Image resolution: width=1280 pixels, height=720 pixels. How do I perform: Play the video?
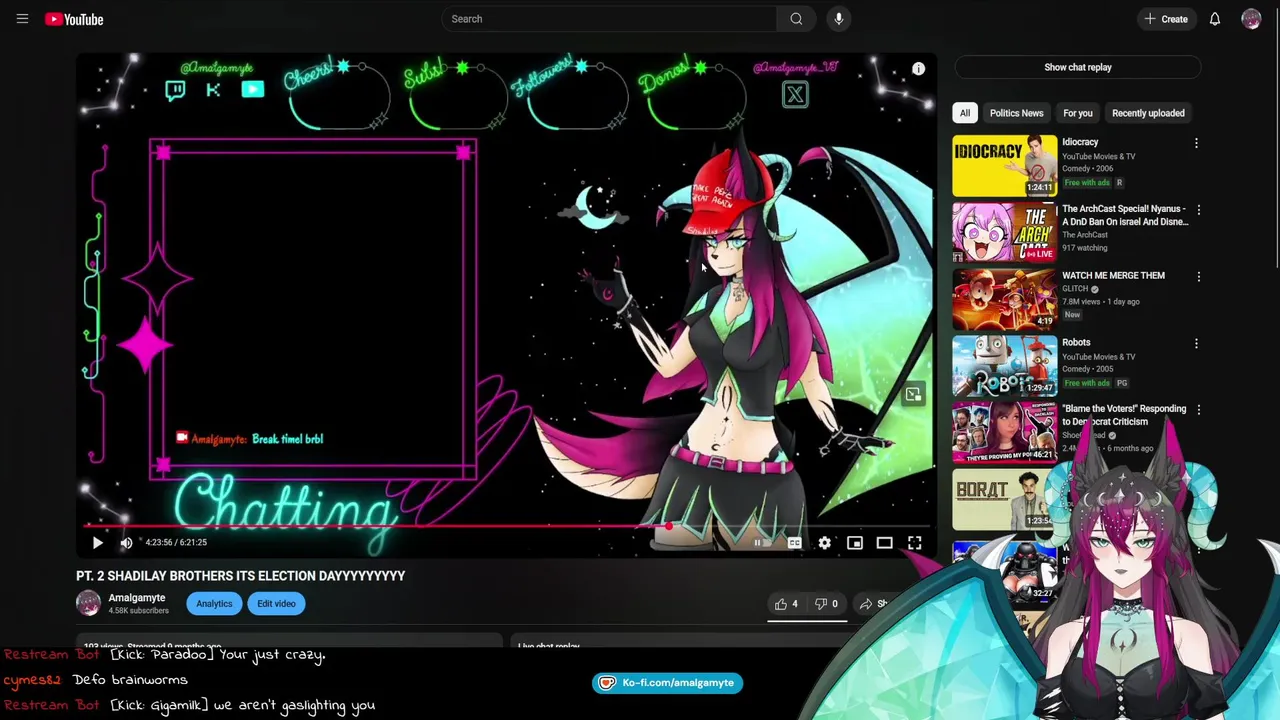pyautogui.click(x=97, y=542)
